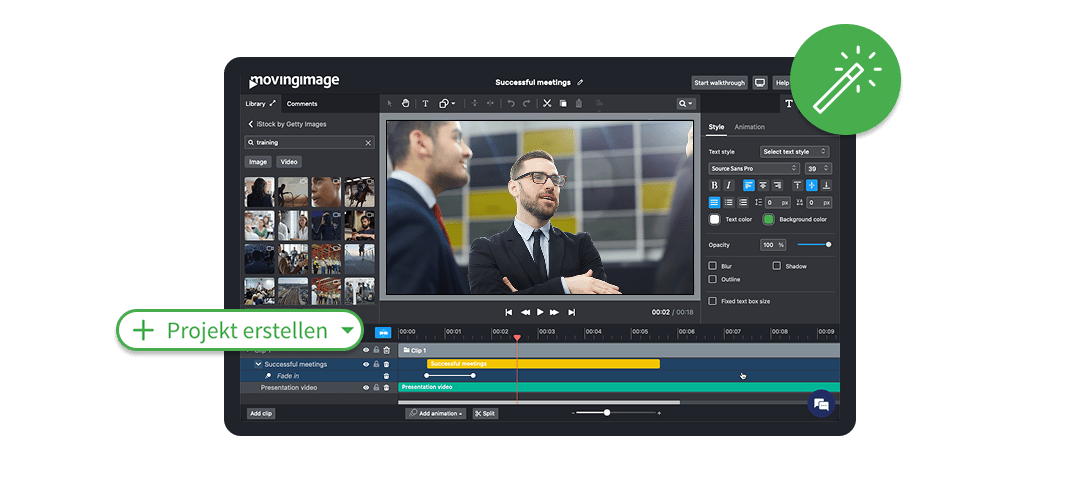Cut the selected element

click(547, 103)
